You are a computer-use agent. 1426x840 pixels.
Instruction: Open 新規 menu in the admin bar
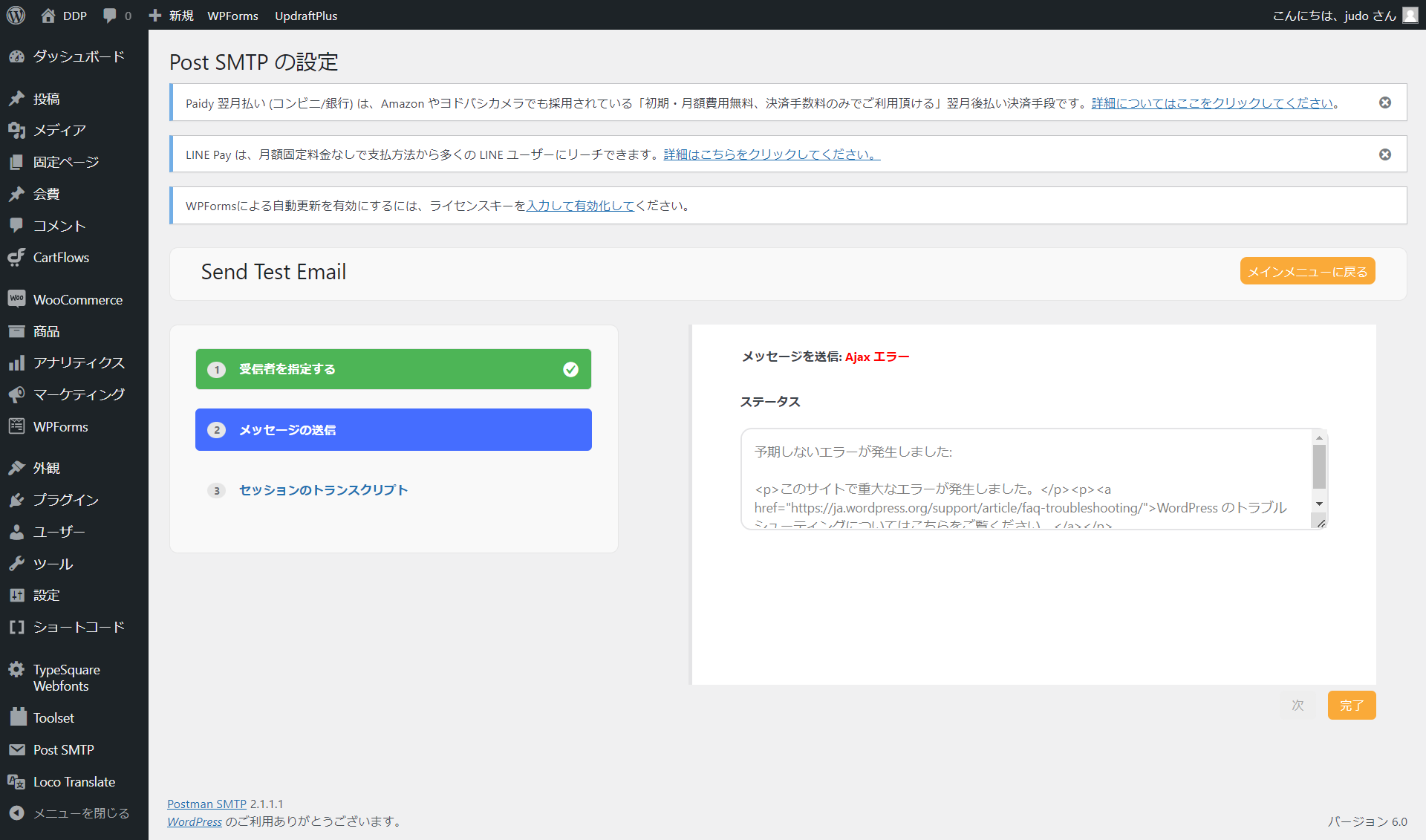point(181,16)
